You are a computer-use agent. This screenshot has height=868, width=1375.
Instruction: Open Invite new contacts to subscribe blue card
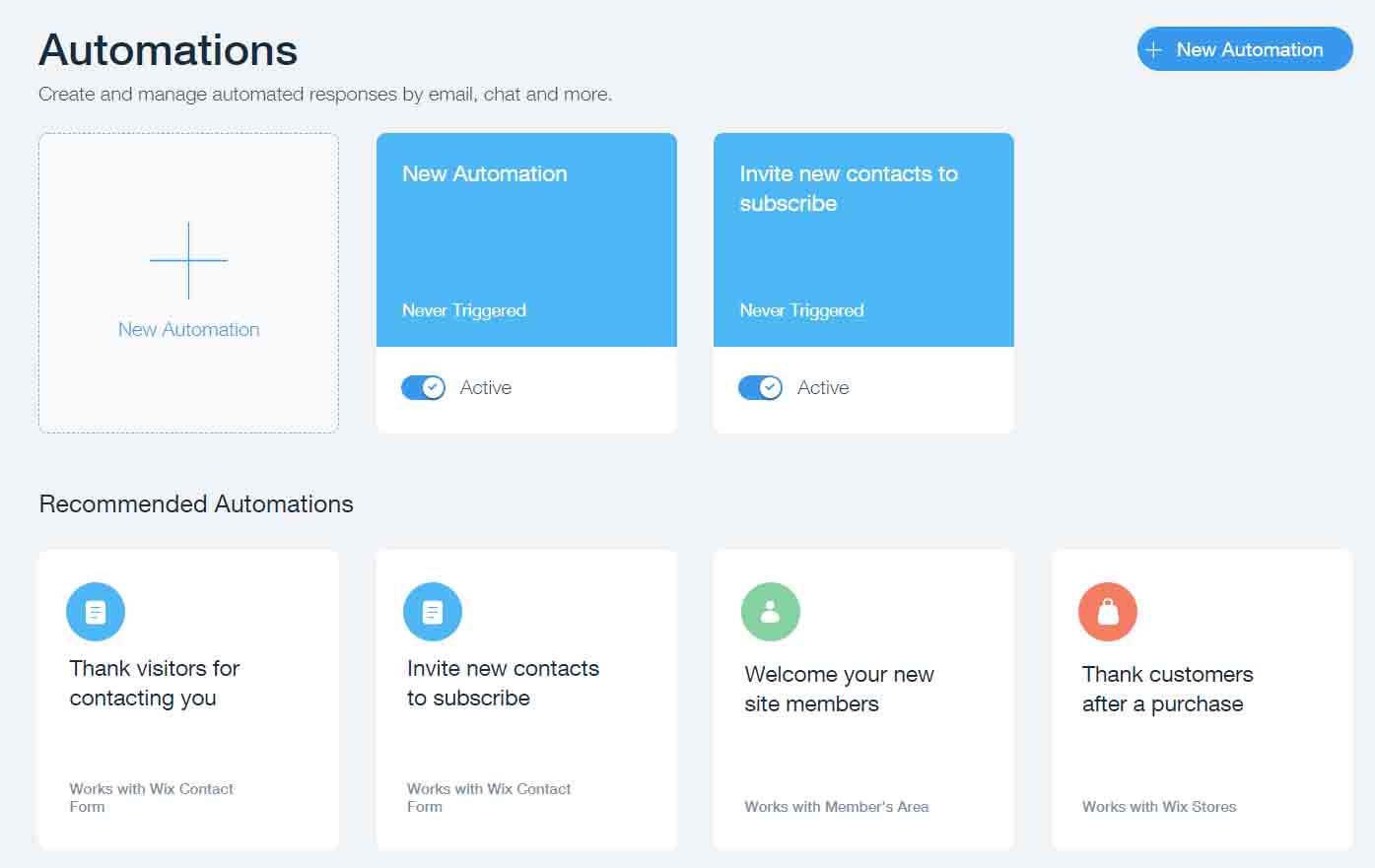tap(863, 240)
